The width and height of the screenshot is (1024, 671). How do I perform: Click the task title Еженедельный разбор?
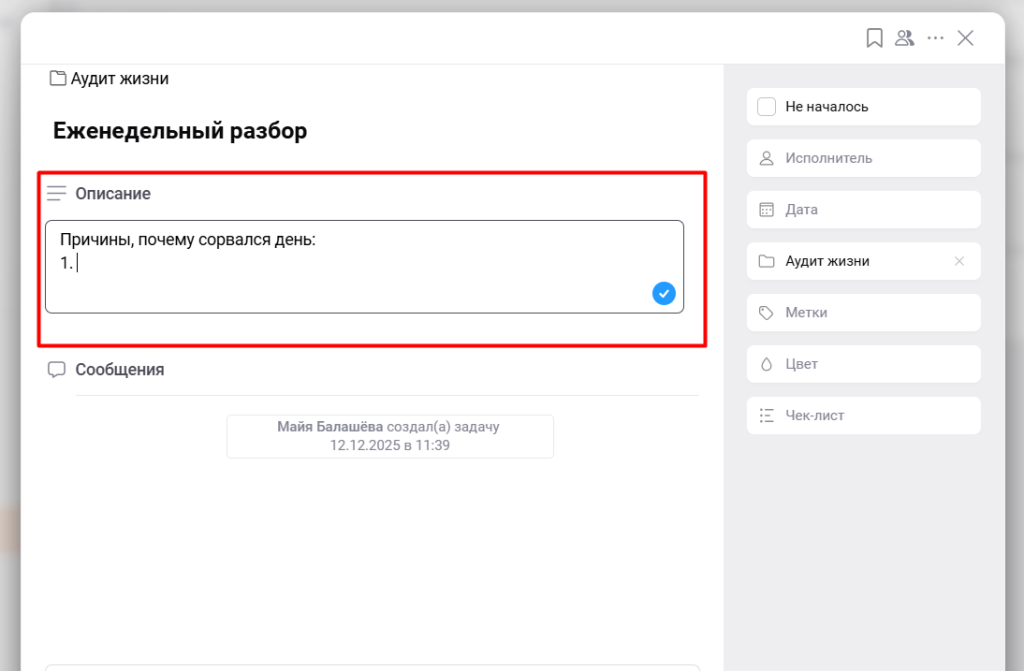pos(180,130)
